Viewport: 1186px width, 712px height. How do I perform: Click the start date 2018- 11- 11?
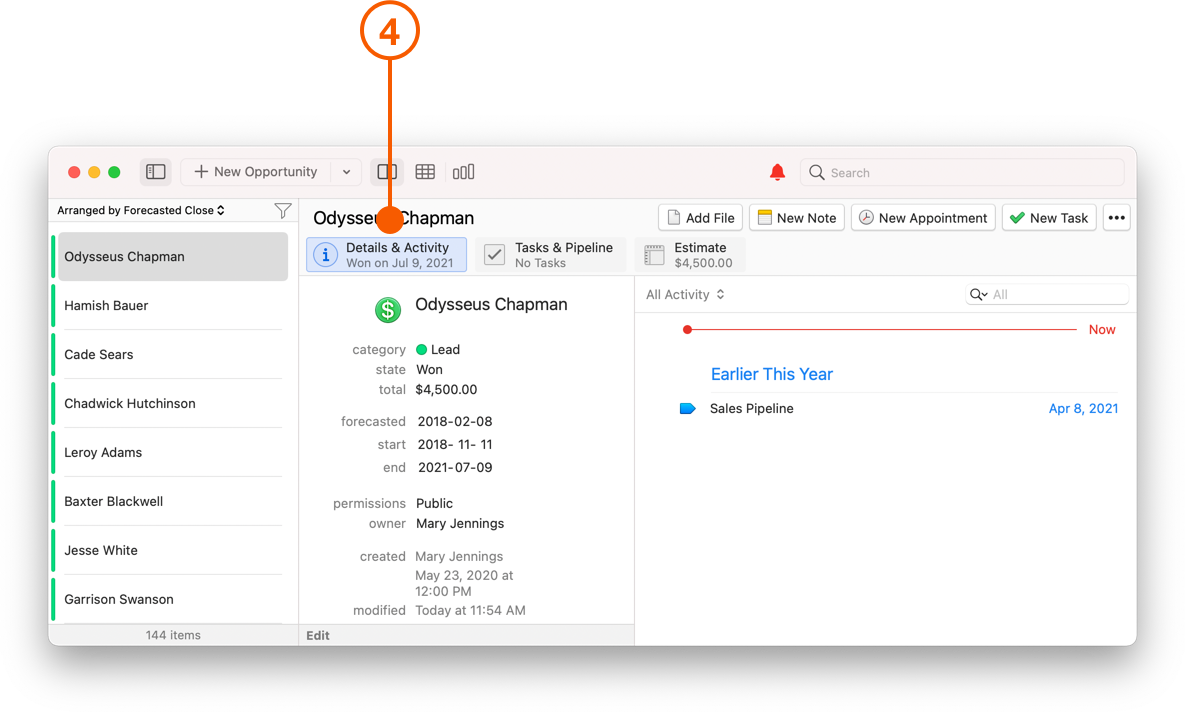coord(455,445)
